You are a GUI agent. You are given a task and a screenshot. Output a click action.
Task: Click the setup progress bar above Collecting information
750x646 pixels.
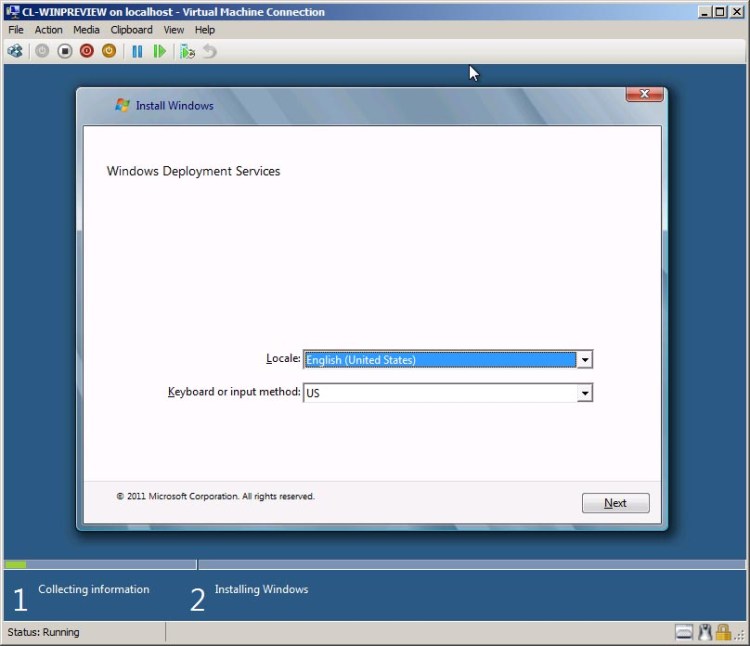coord(100,565)
